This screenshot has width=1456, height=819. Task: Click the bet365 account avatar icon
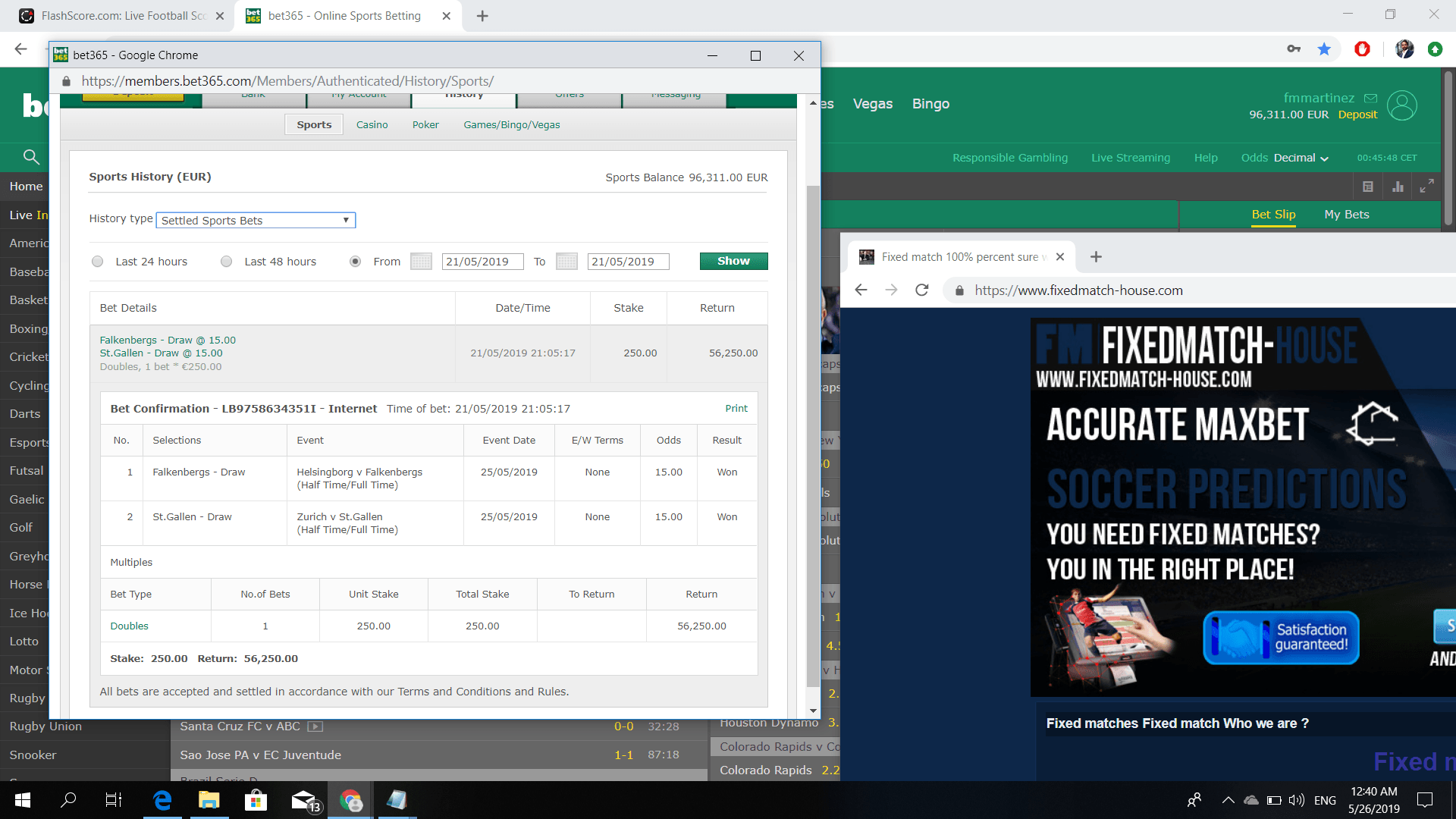(x=1402, y=105)
